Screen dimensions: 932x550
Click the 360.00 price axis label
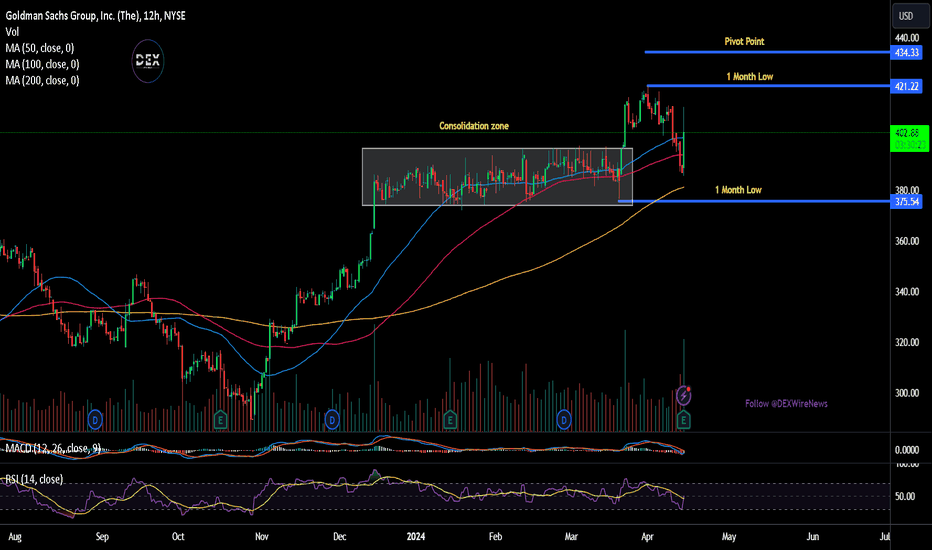(907, 241)
